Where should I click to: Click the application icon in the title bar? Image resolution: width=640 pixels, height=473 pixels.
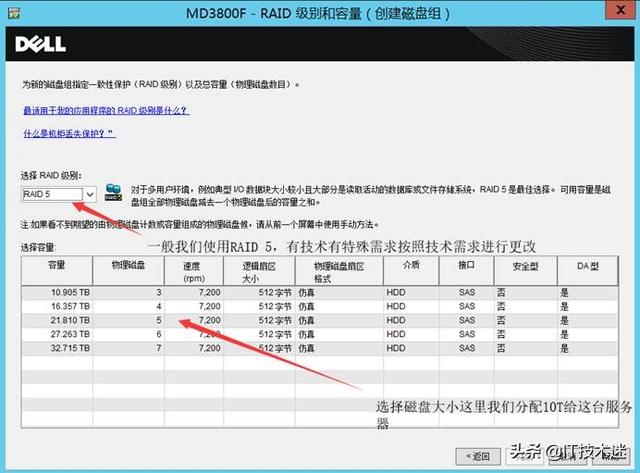14,13
